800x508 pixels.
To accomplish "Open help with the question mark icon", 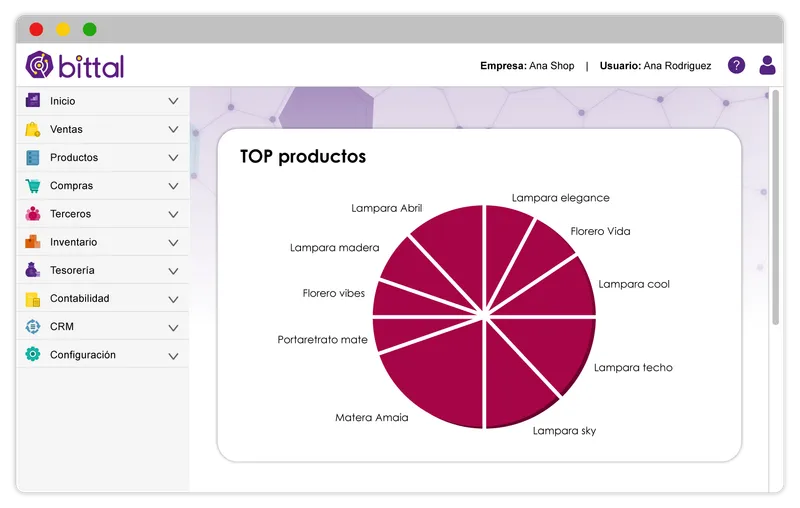I will tap(736, 65).
